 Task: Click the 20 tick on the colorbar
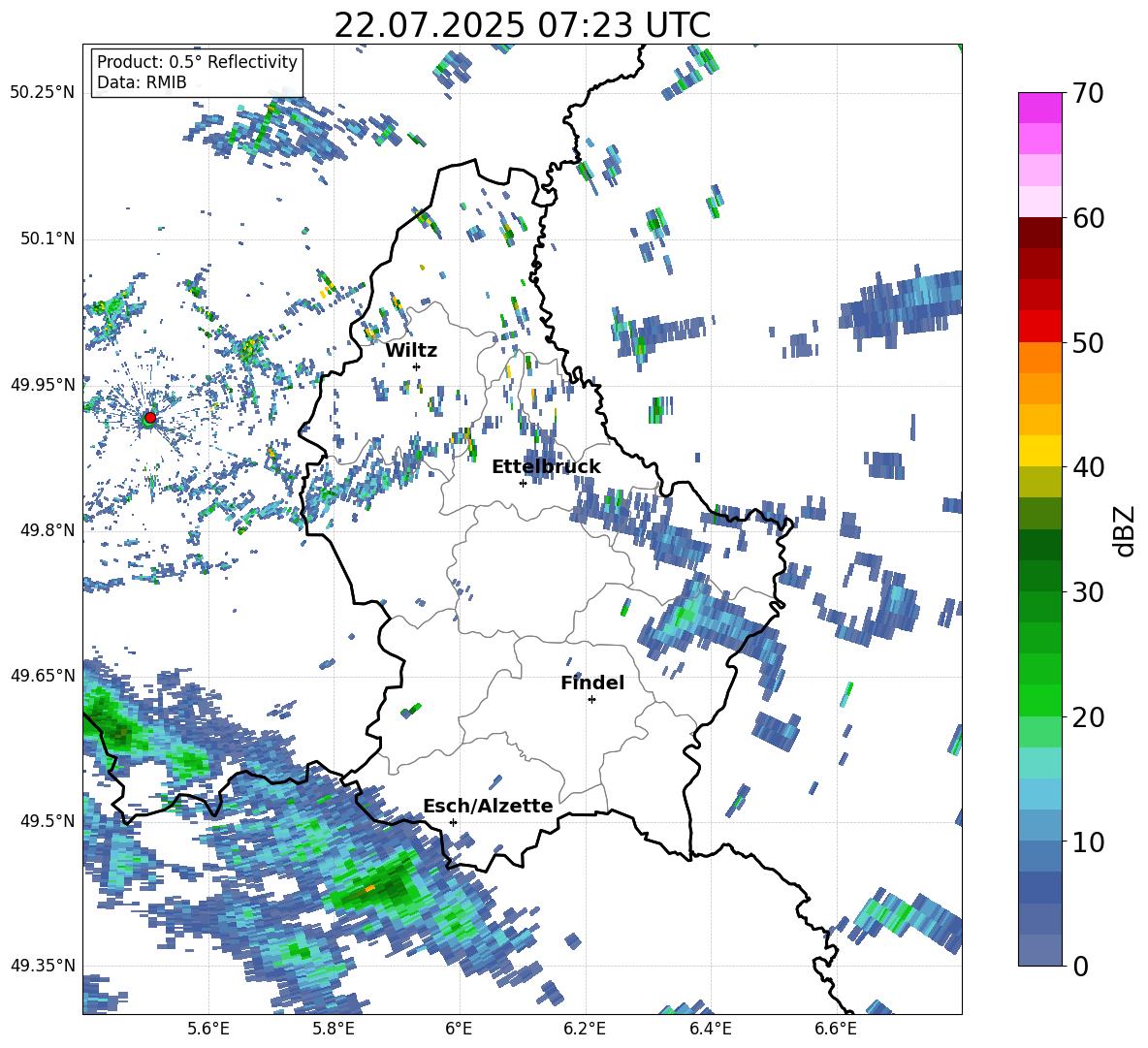tap(1088, 717)
